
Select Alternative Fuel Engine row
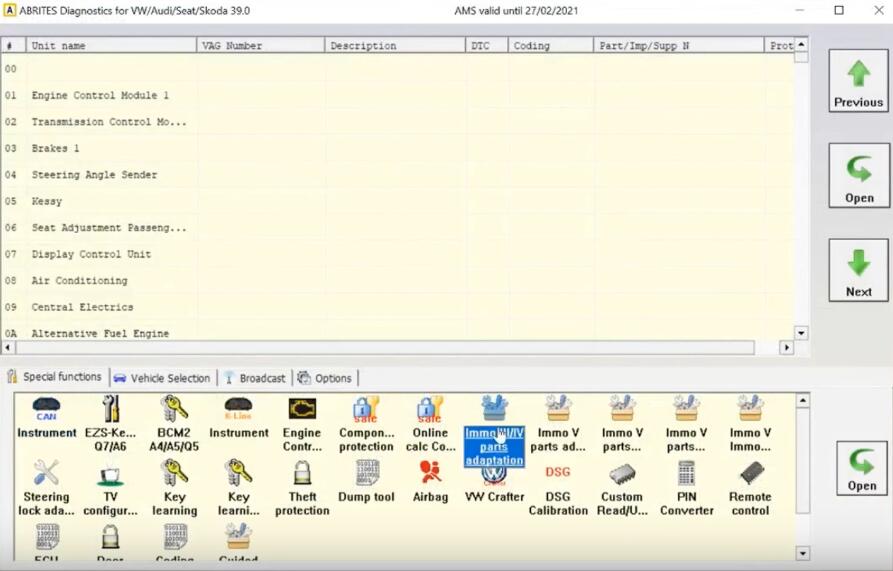(397, 332)
